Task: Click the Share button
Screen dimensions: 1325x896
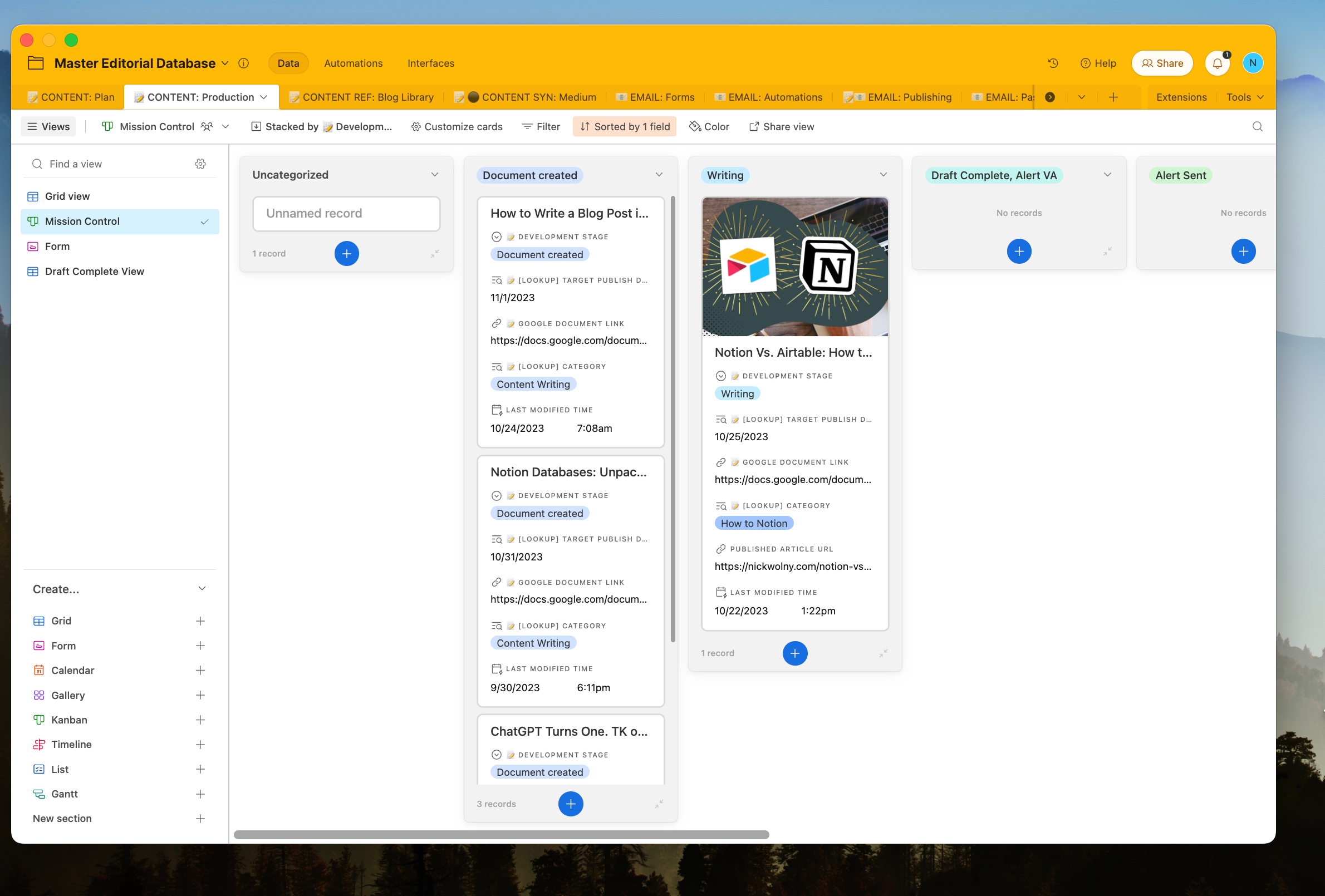Action: tap(1161, 63)
